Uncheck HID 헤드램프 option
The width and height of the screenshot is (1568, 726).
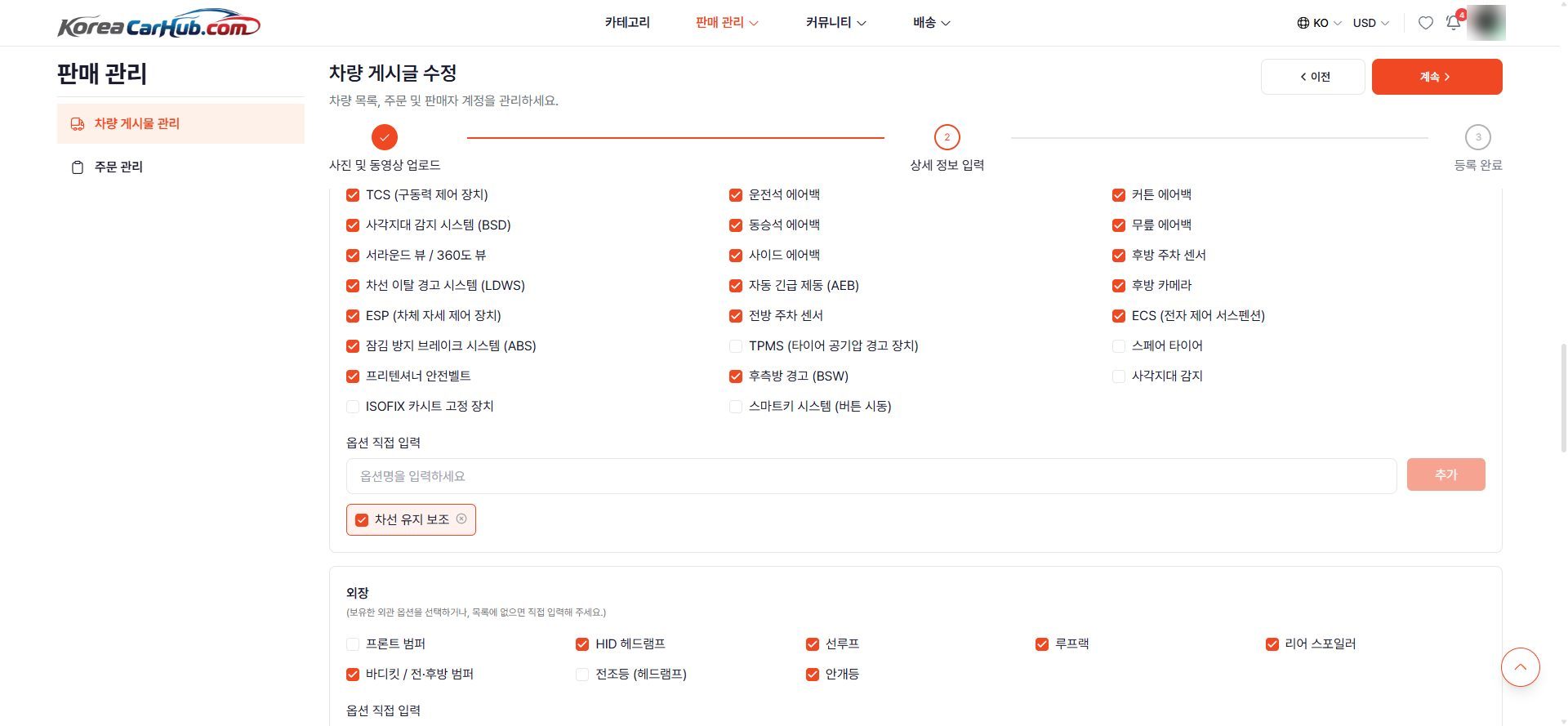(x=582, y=644)
